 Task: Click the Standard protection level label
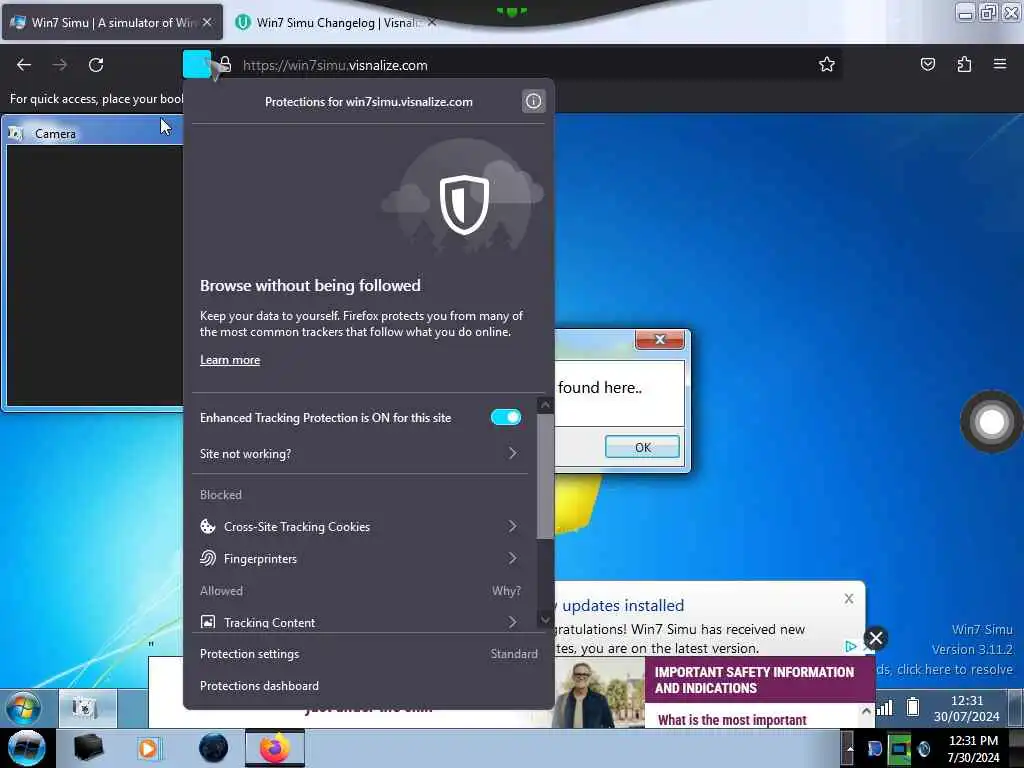click(514, 654)
